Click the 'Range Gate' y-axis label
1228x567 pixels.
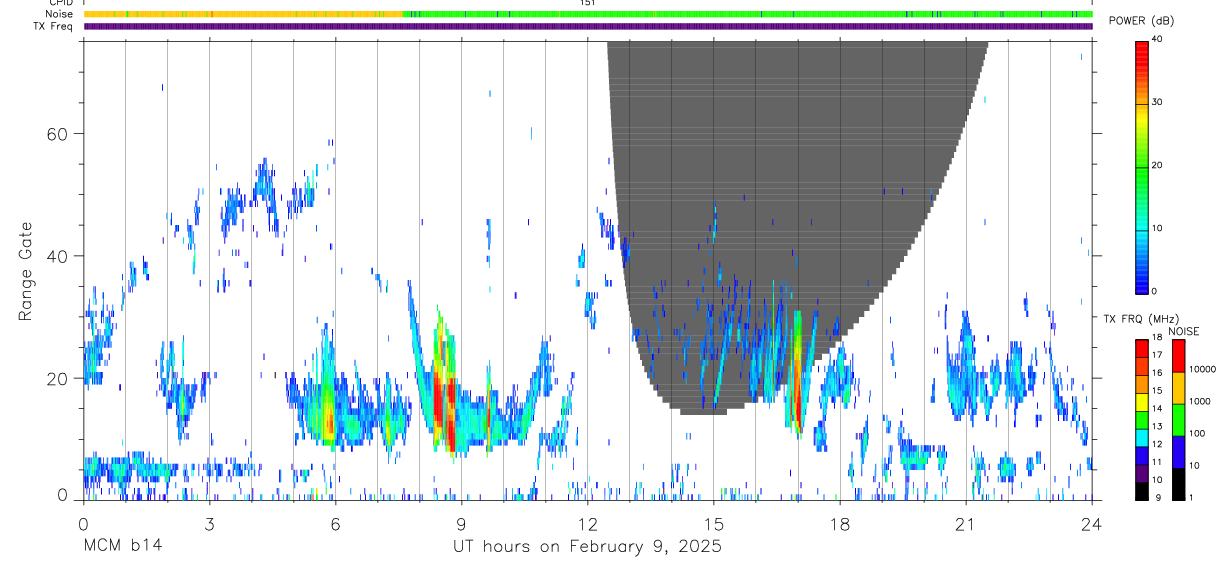pos(26,271)
